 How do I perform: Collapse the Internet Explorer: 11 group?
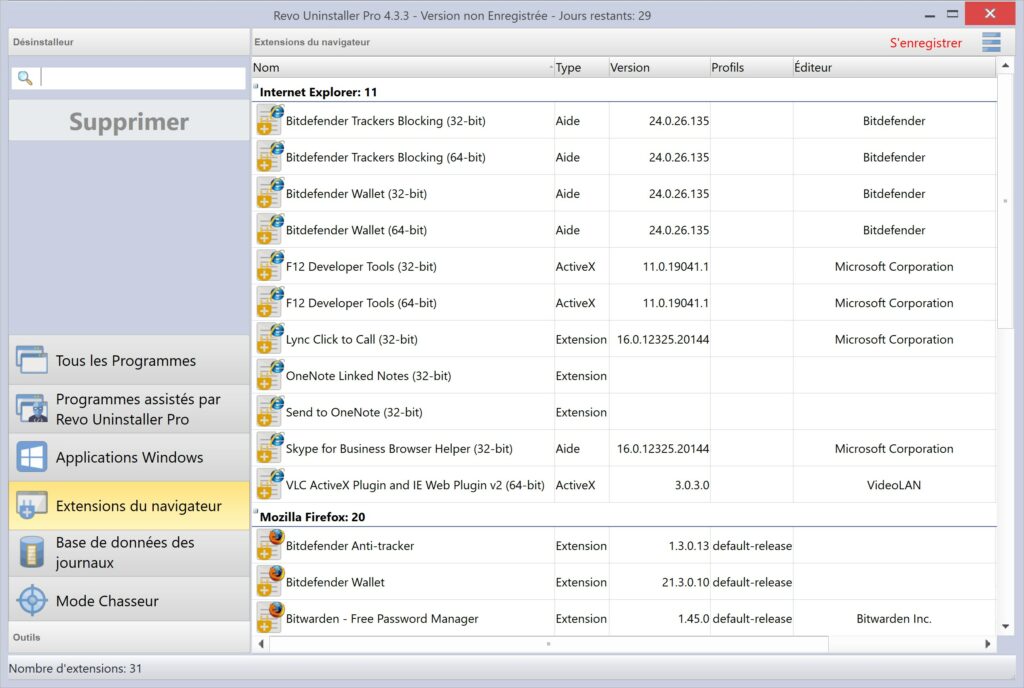(x=256, y=86)
